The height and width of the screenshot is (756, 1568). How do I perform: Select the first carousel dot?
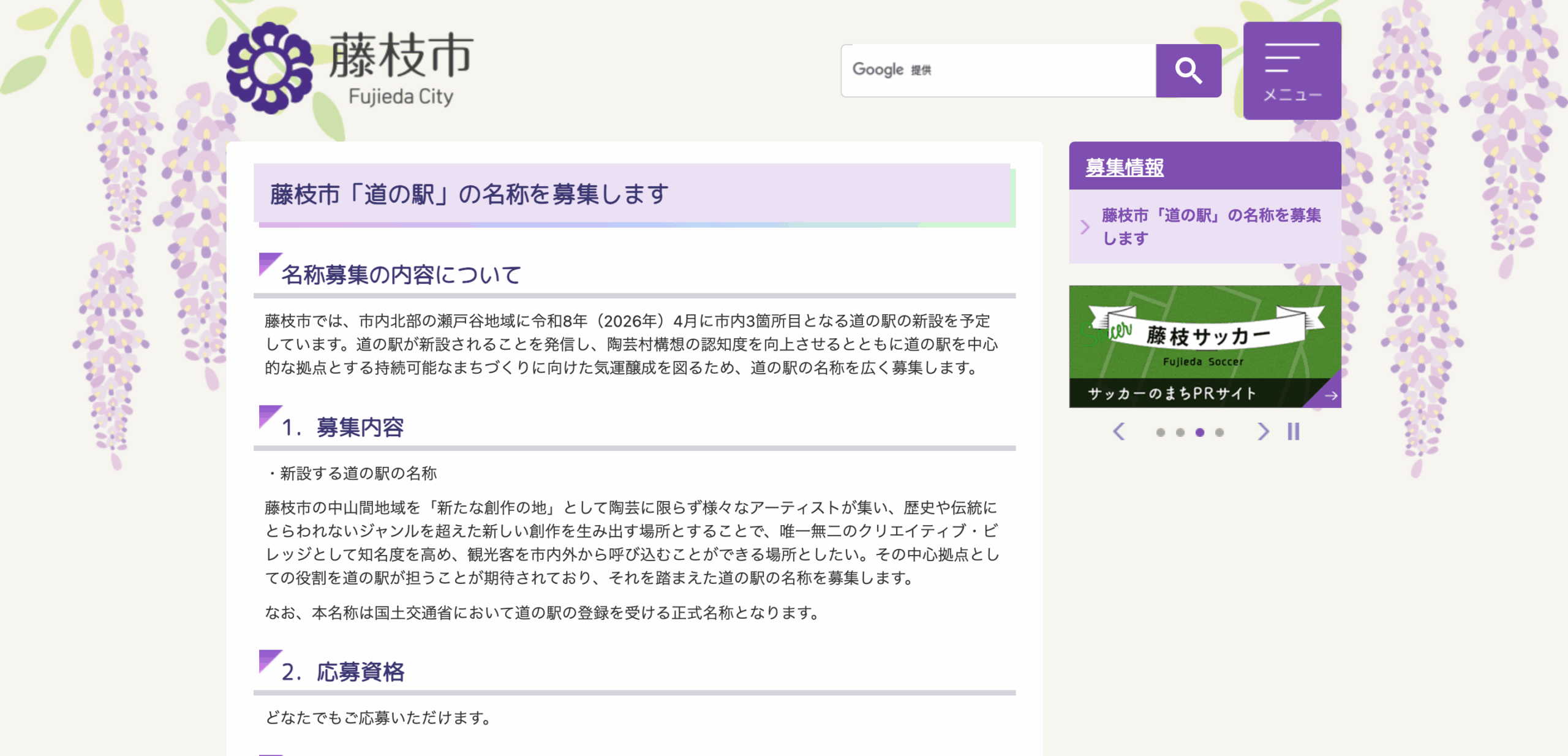point(1160,433)
